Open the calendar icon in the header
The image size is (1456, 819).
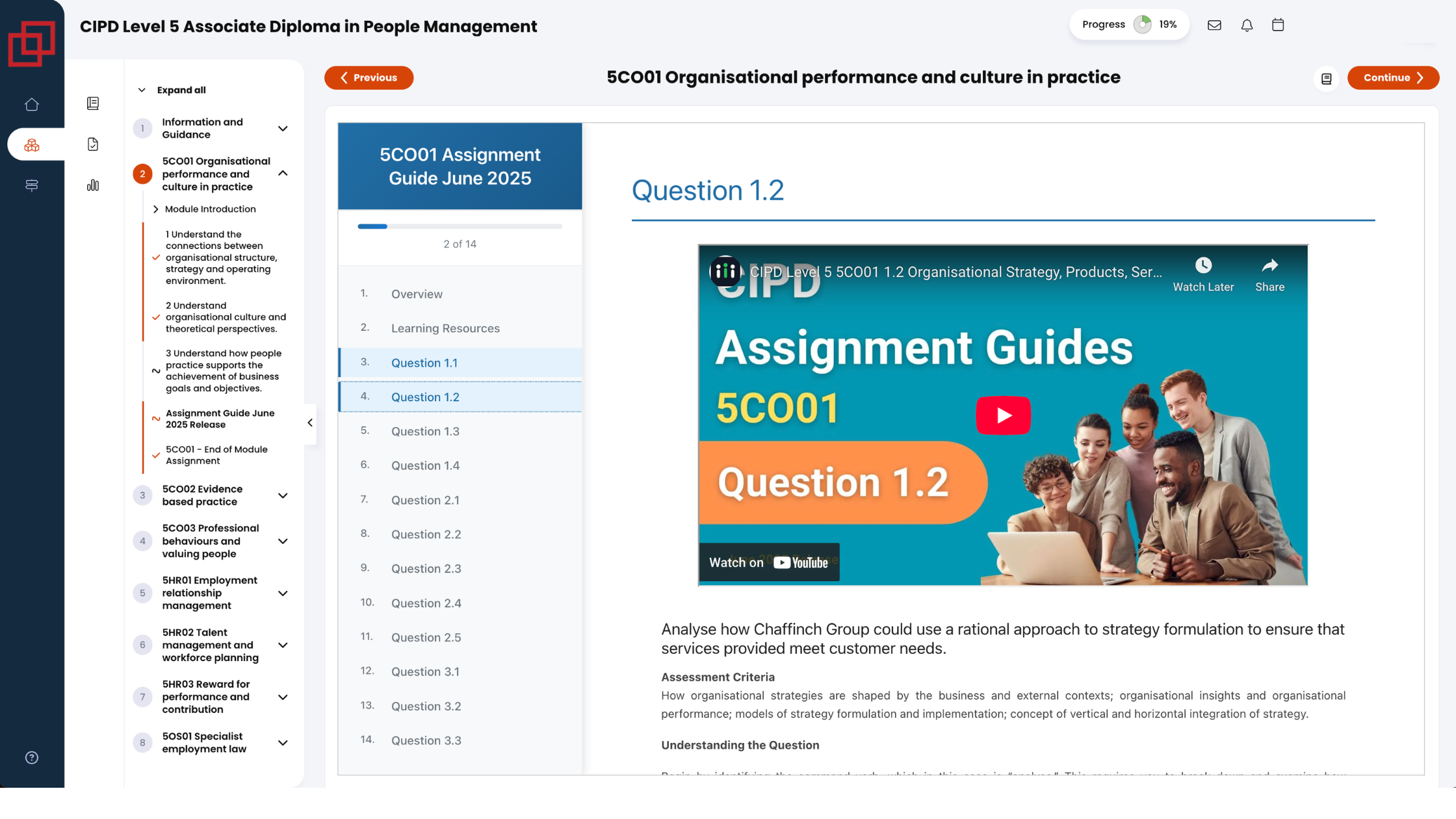pos(1278,25)
